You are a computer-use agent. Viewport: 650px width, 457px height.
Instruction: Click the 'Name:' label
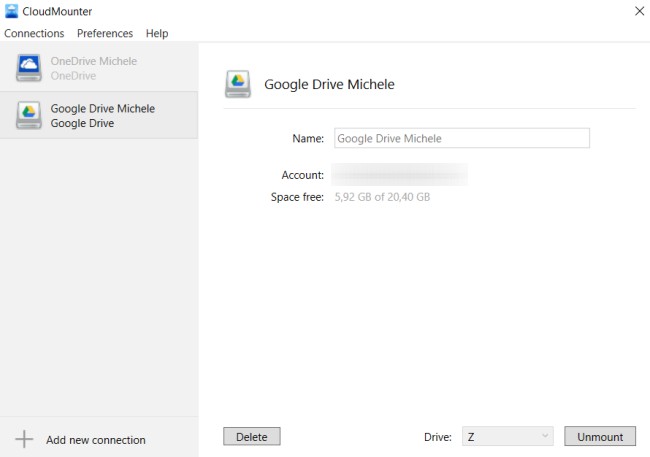308,139
